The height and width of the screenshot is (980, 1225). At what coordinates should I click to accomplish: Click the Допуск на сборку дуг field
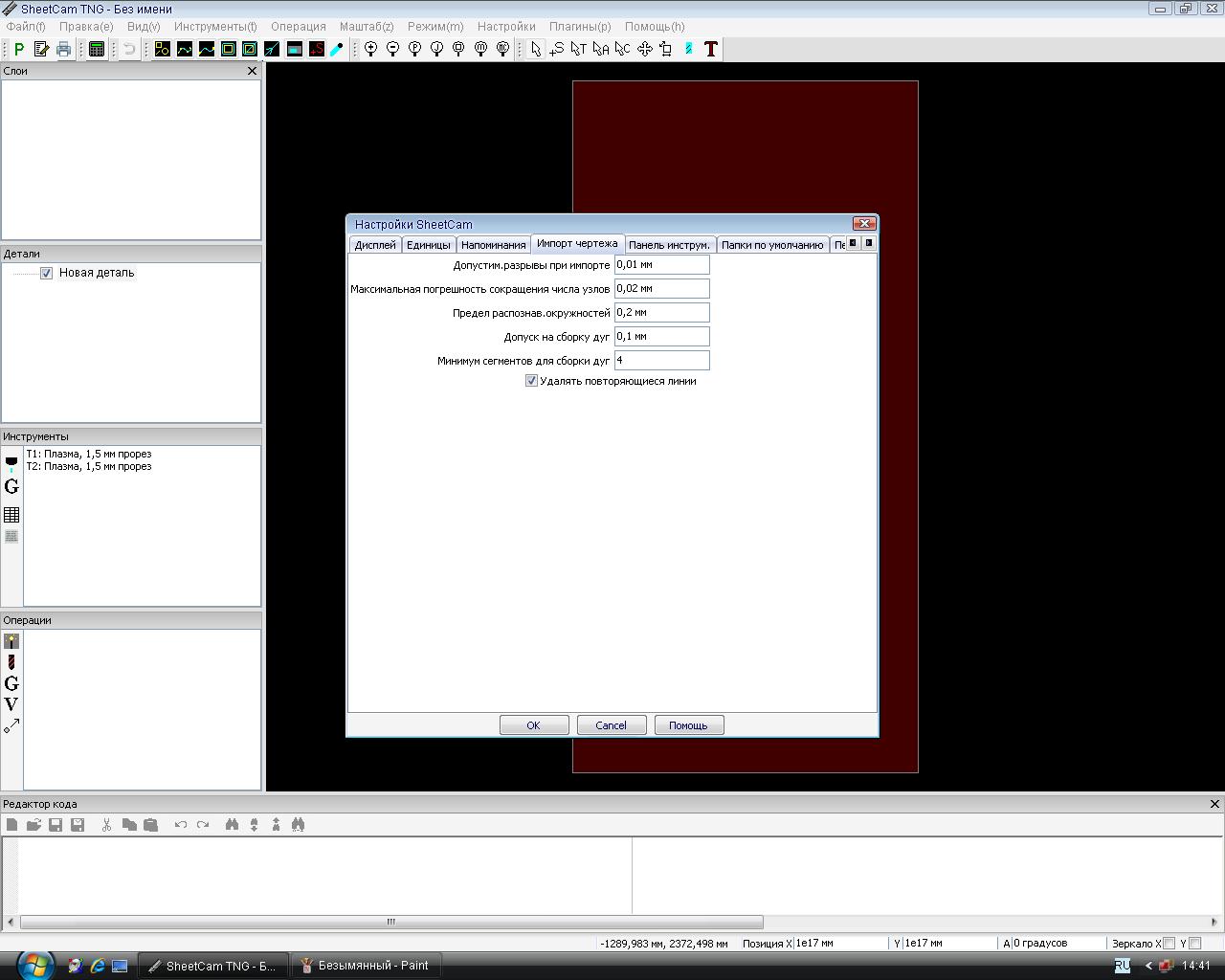(662, 336)
